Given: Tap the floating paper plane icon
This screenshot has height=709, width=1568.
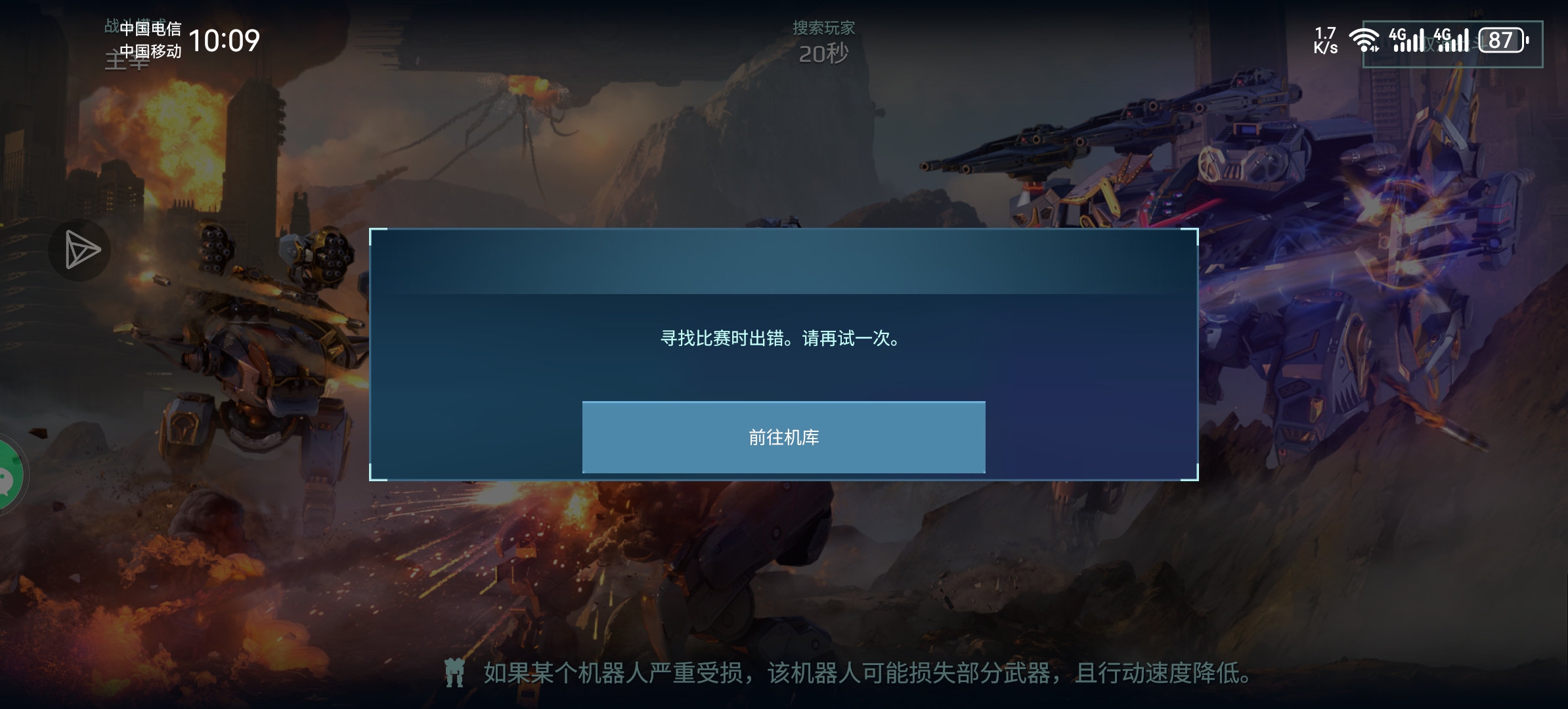Looking at the screenshot, I should (79, 250).
